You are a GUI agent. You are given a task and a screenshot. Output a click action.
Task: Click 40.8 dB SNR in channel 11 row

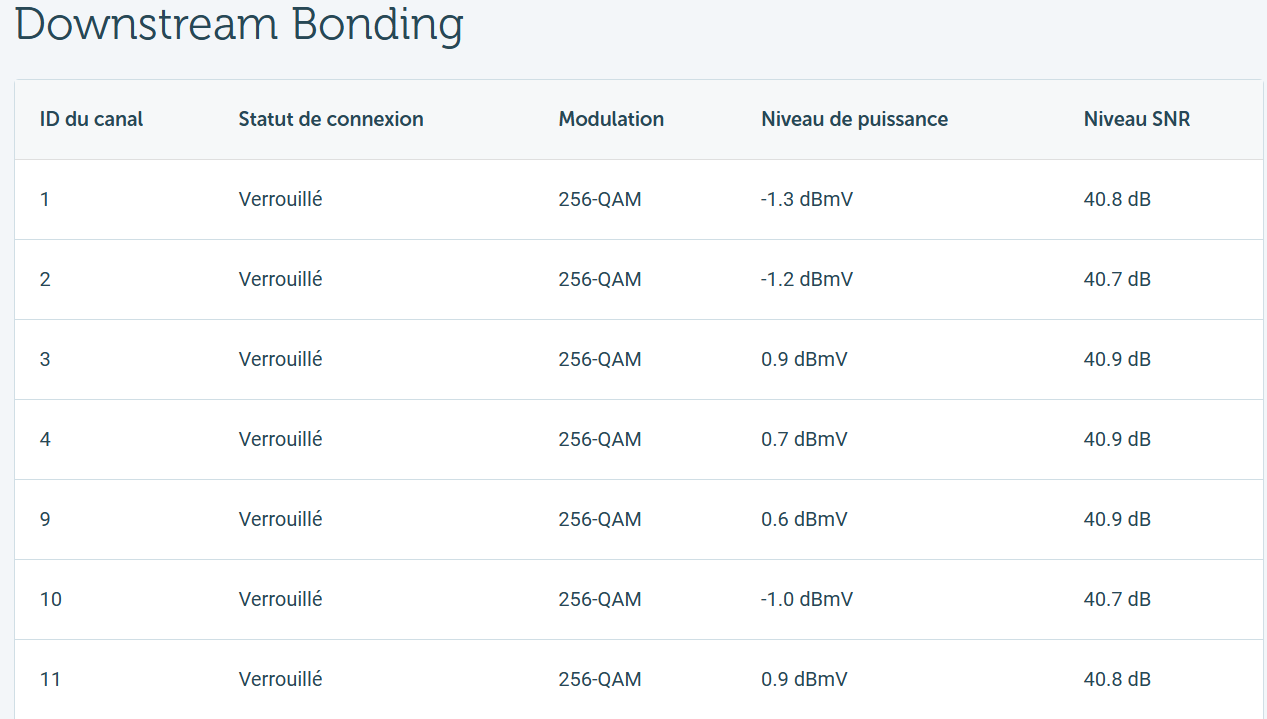click(x=1117, y=679)
